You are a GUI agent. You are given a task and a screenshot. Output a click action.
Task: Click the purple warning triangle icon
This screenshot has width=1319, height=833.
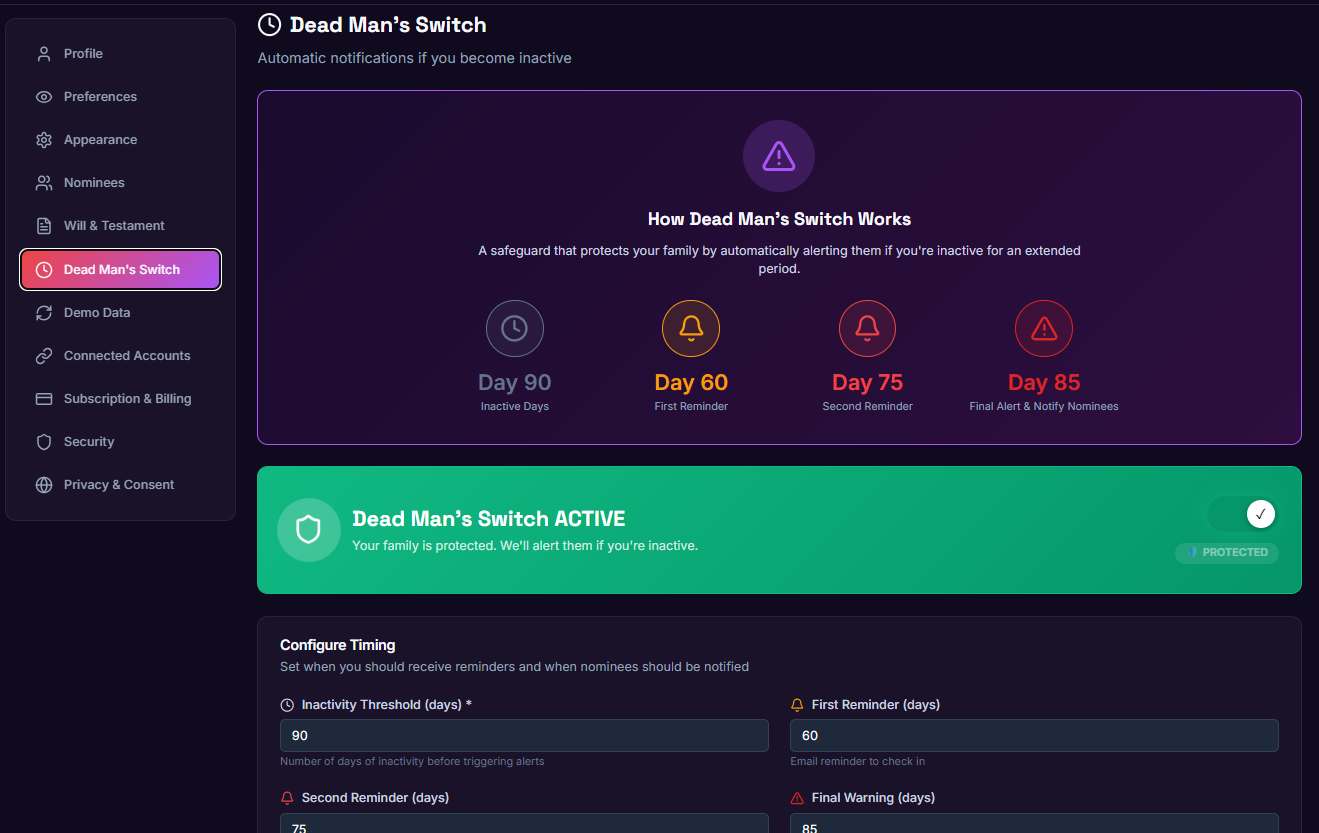point(778,156)
